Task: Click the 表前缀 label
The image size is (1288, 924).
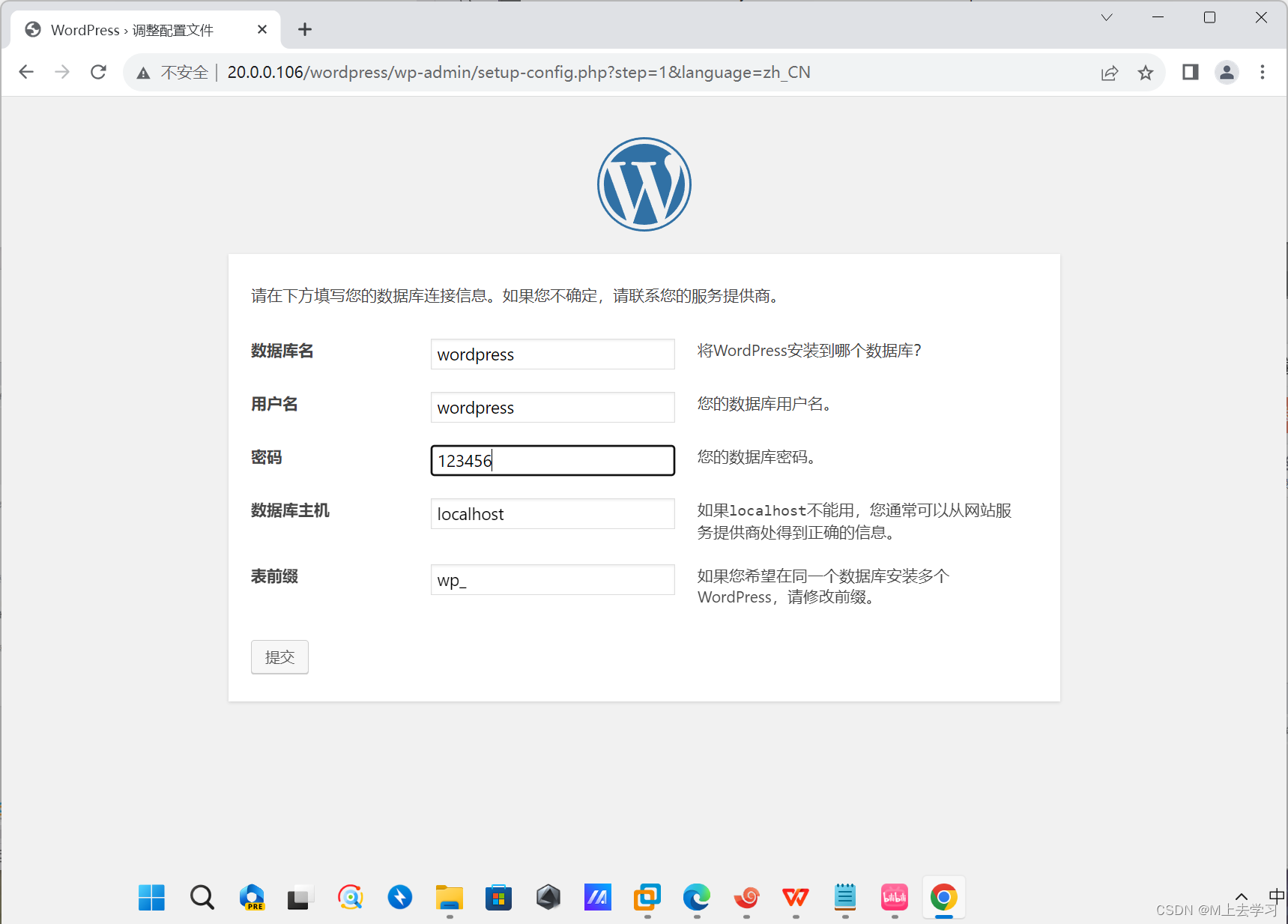Action: [274, 576]
